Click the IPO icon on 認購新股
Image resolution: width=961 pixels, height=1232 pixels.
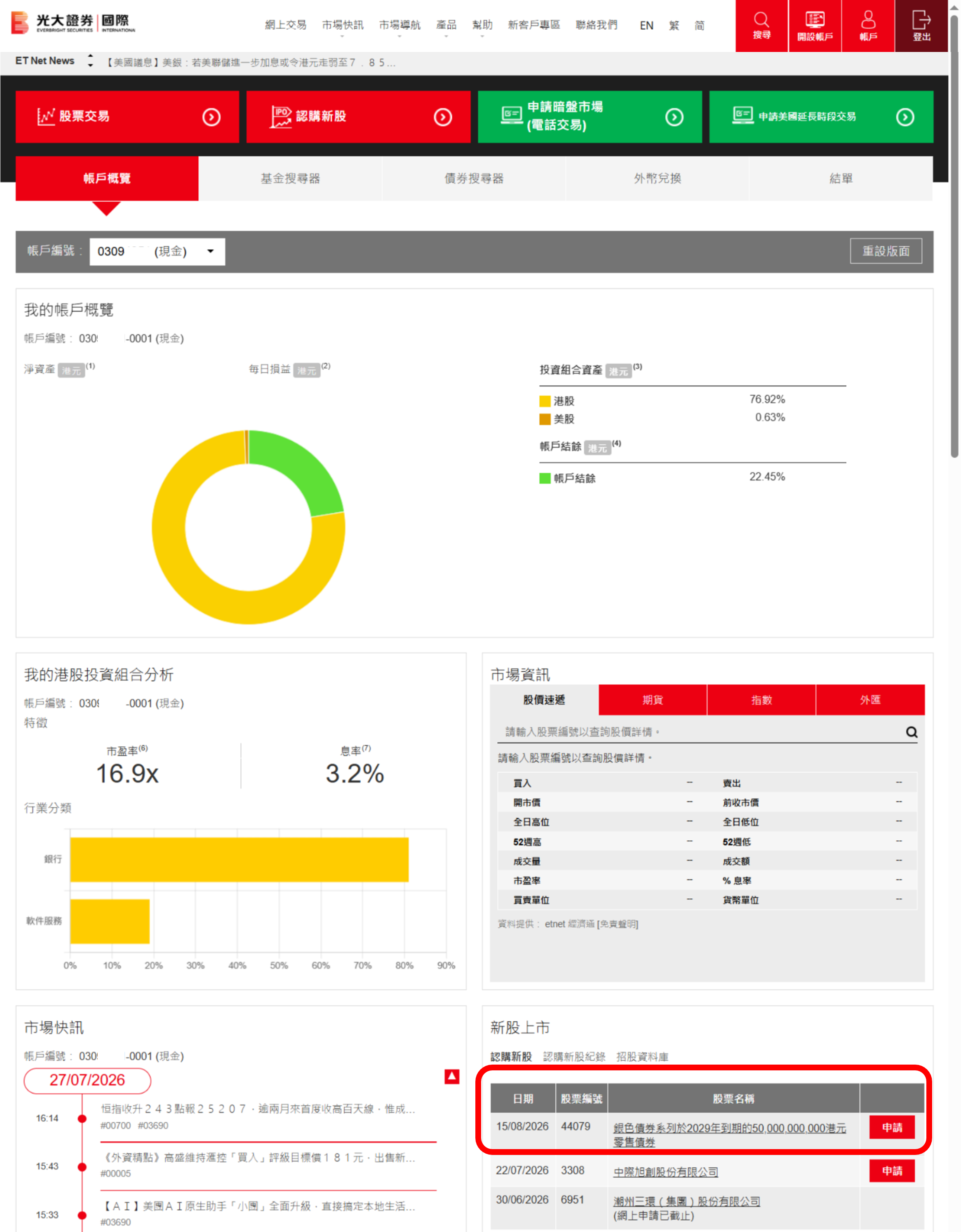[280, 117]
